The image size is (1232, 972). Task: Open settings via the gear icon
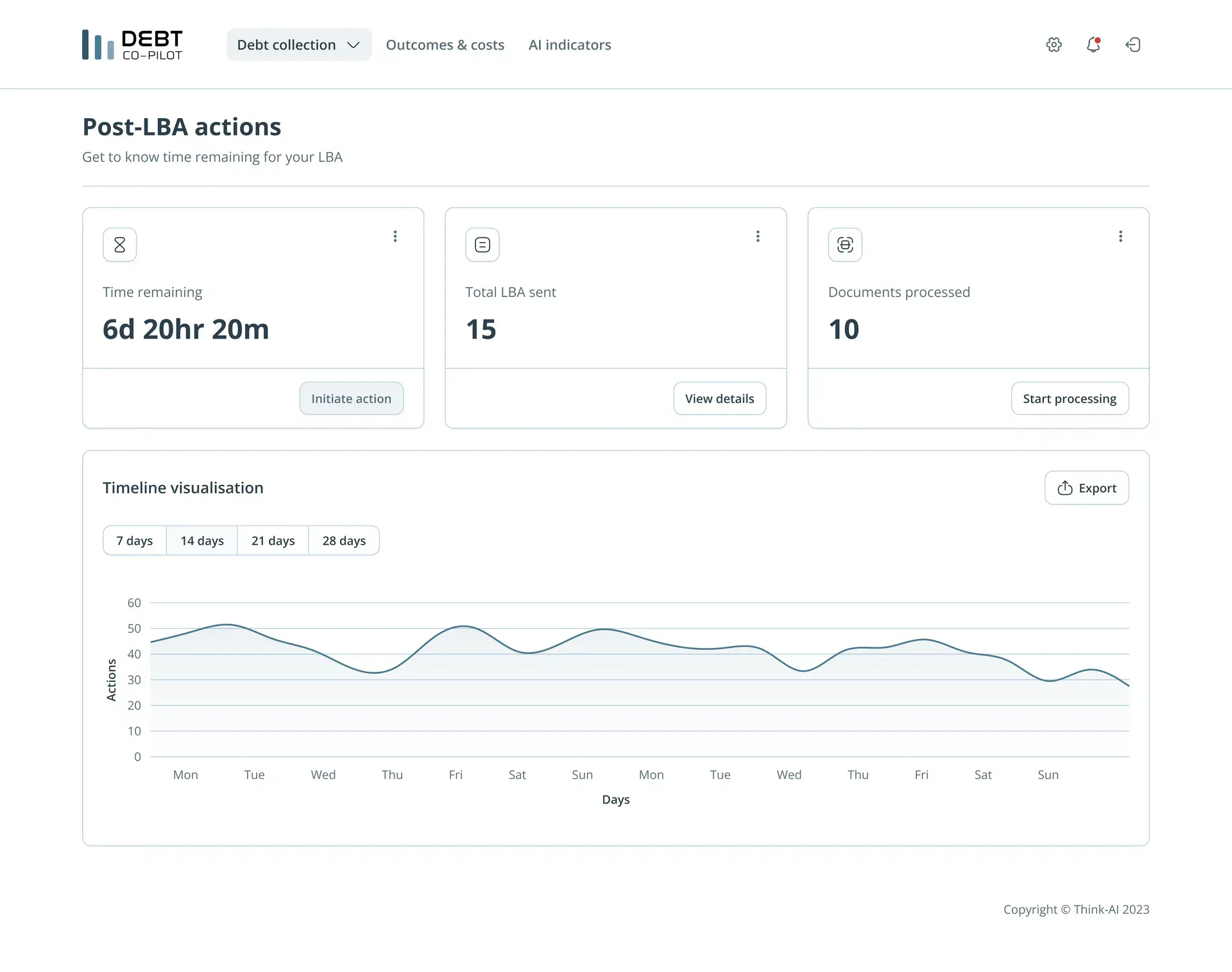1054,44
